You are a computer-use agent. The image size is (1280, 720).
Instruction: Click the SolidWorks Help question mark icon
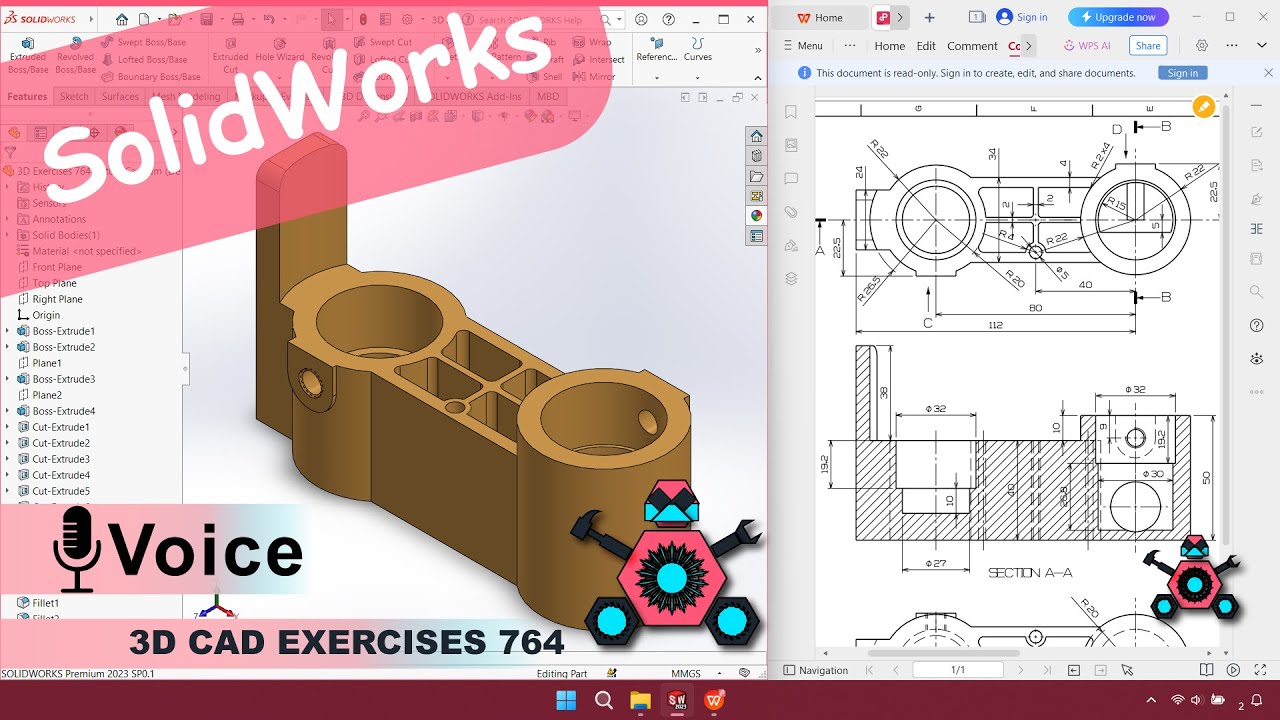click(x=668, y=19)
